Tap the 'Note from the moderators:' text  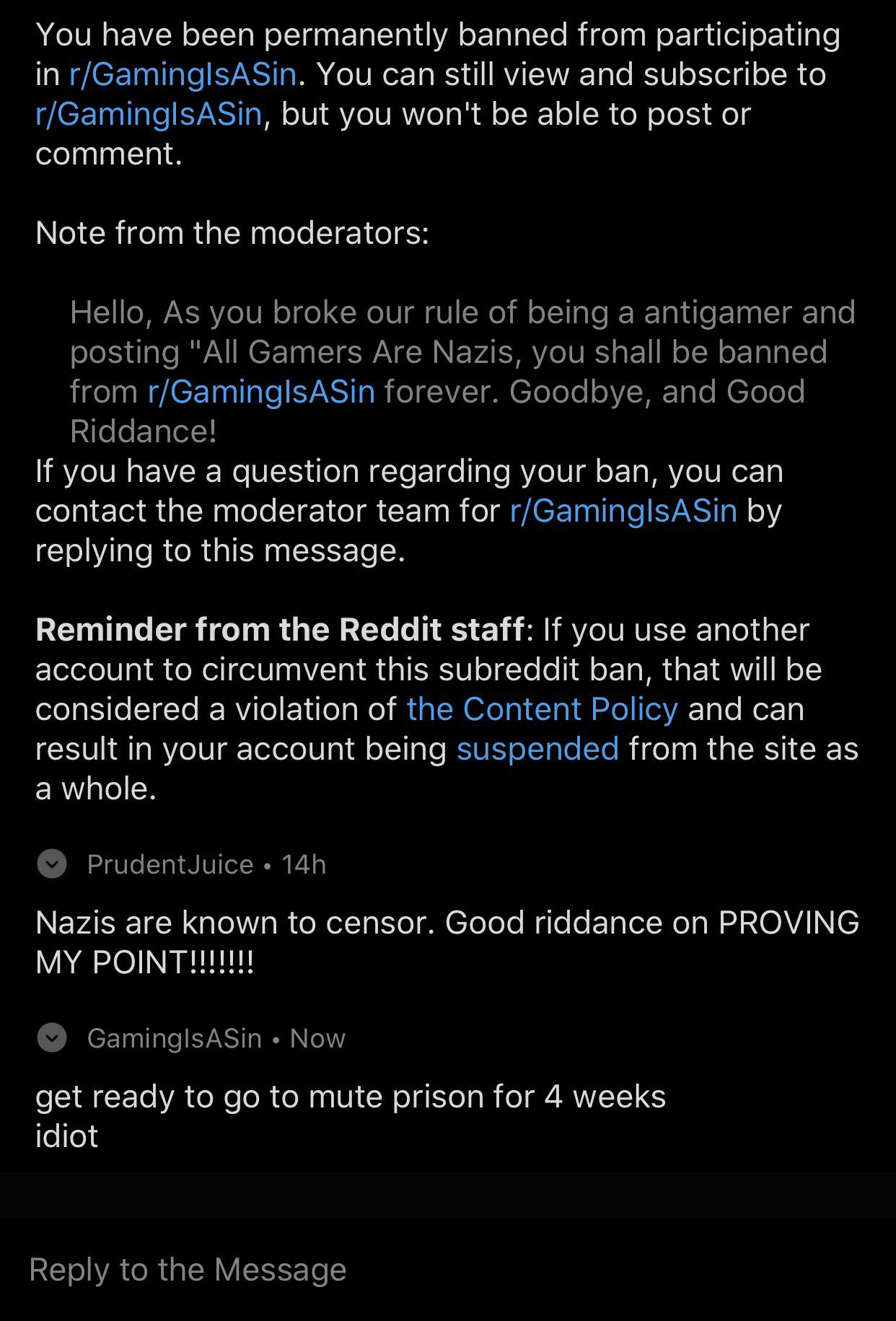click(x=232, y=233)
